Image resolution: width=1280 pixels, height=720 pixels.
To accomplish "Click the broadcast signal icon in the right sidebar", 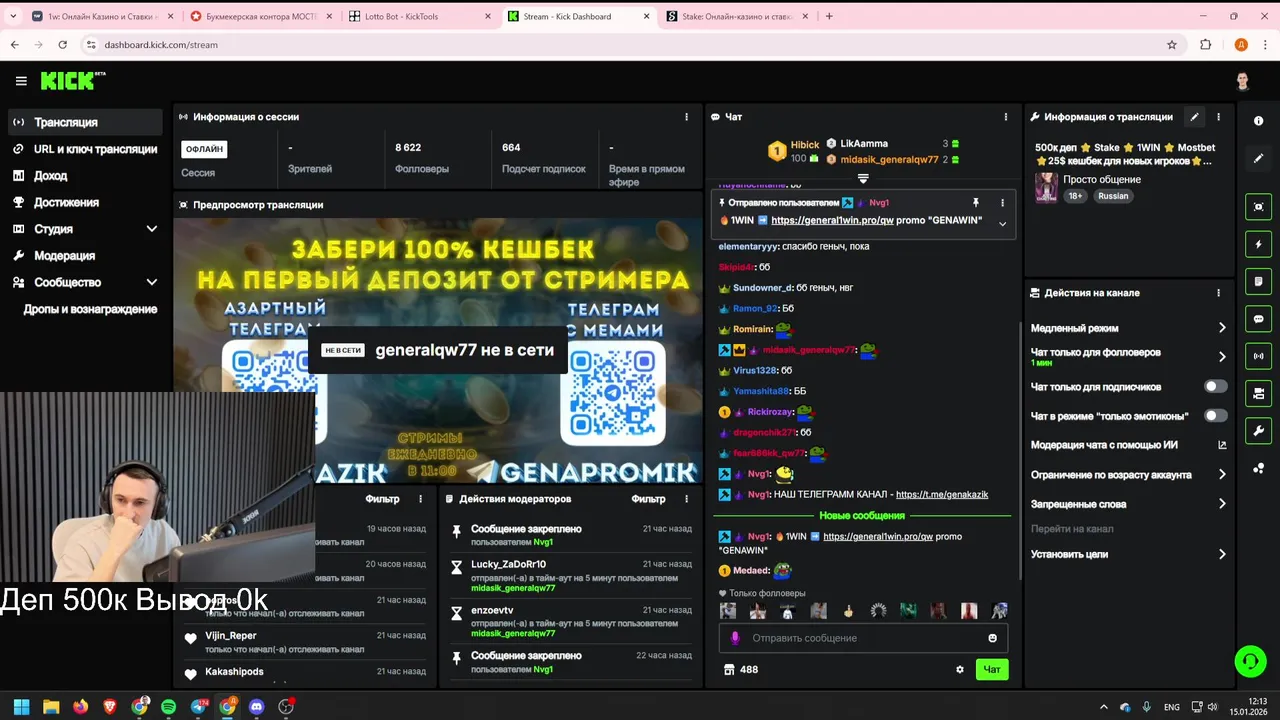I will tap(1258, 356).
